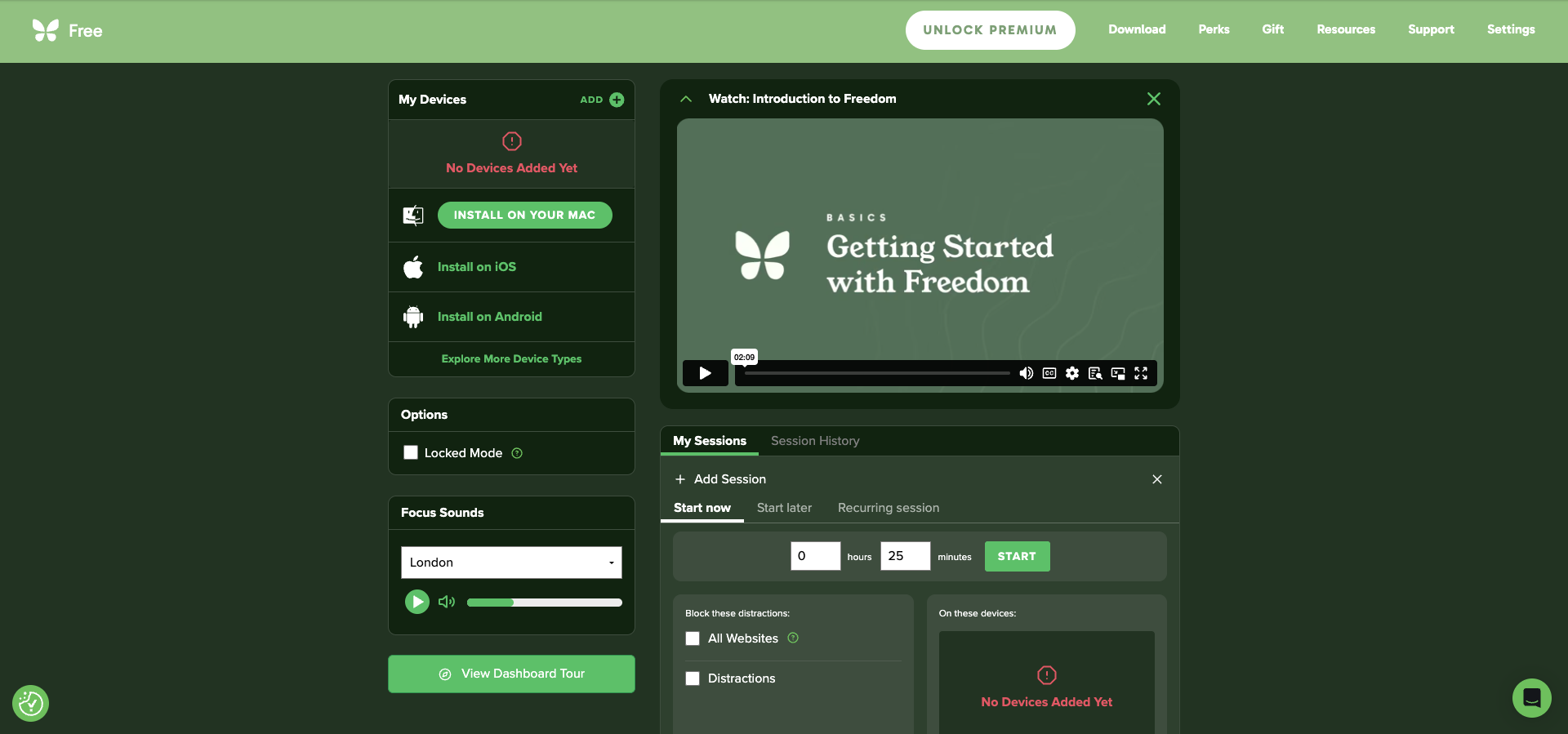
Task: Click the butterfly logo in the video
Action: 763,255
